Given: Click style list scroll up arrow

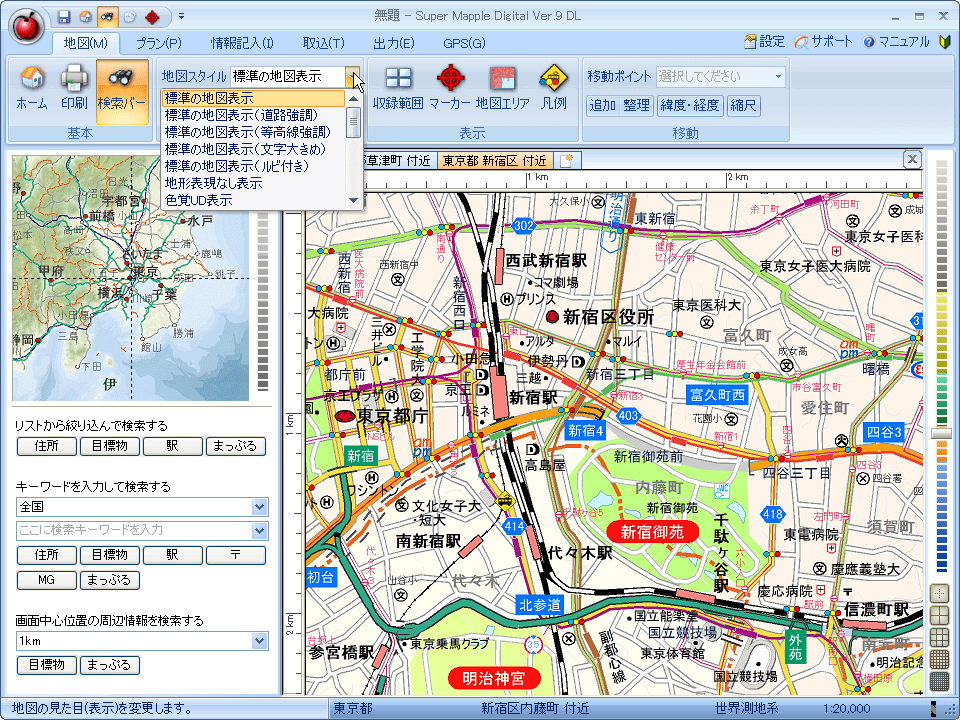Looking at the screenshot, I should tap(353, 98).
